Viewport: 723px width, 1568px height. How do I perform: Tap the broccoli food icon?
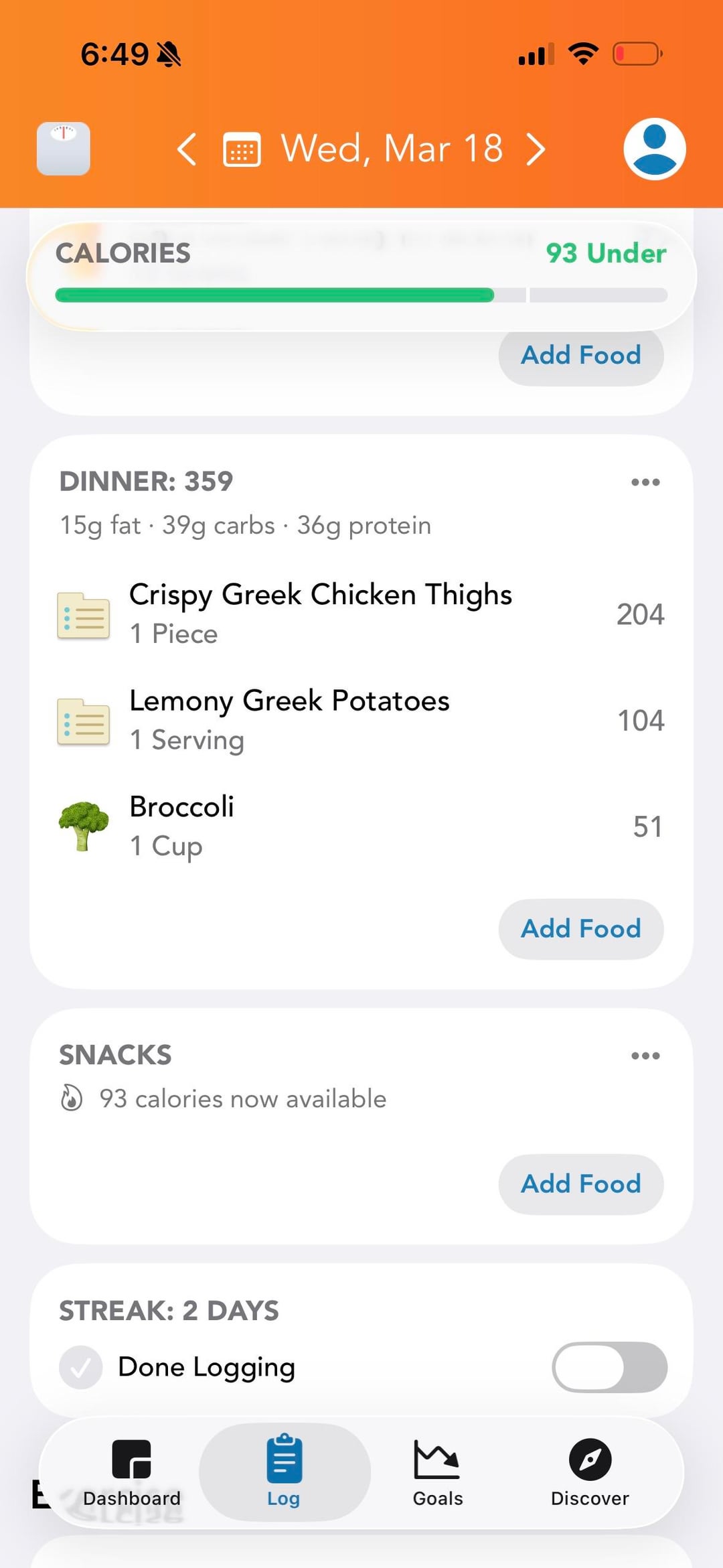coord(84,826)
